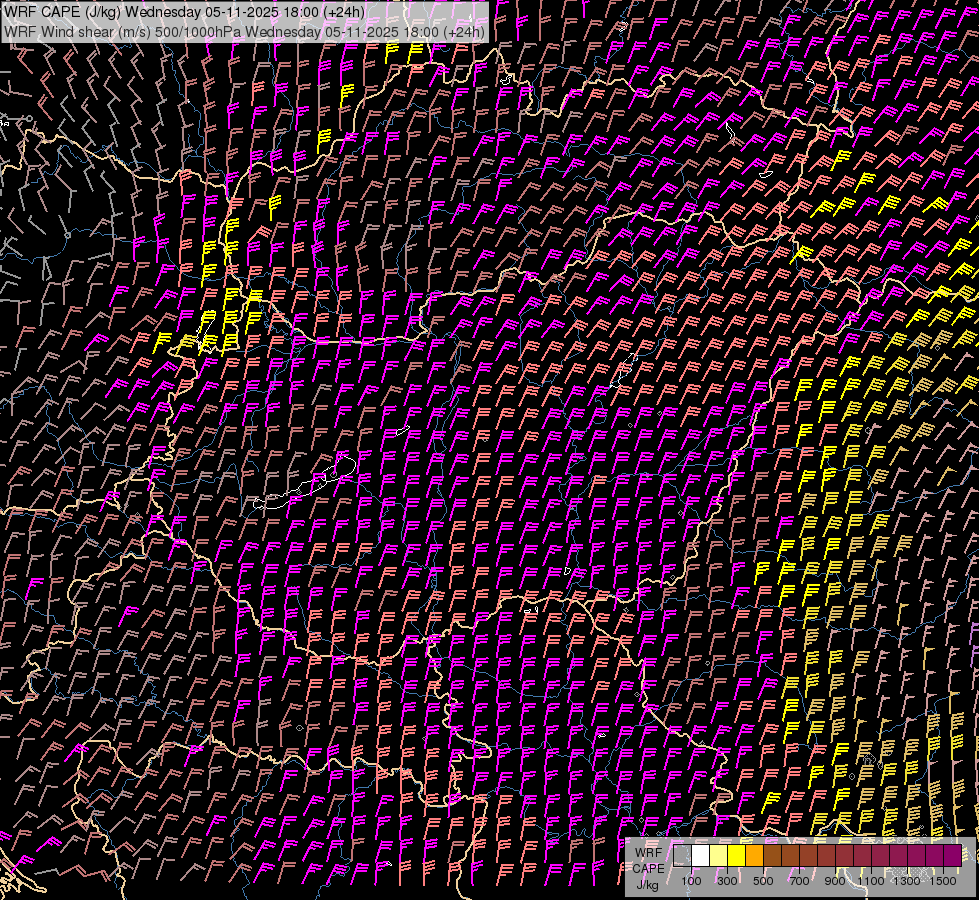Click the 500 legend tick label

pyautogui.click(x=763, y=881)
